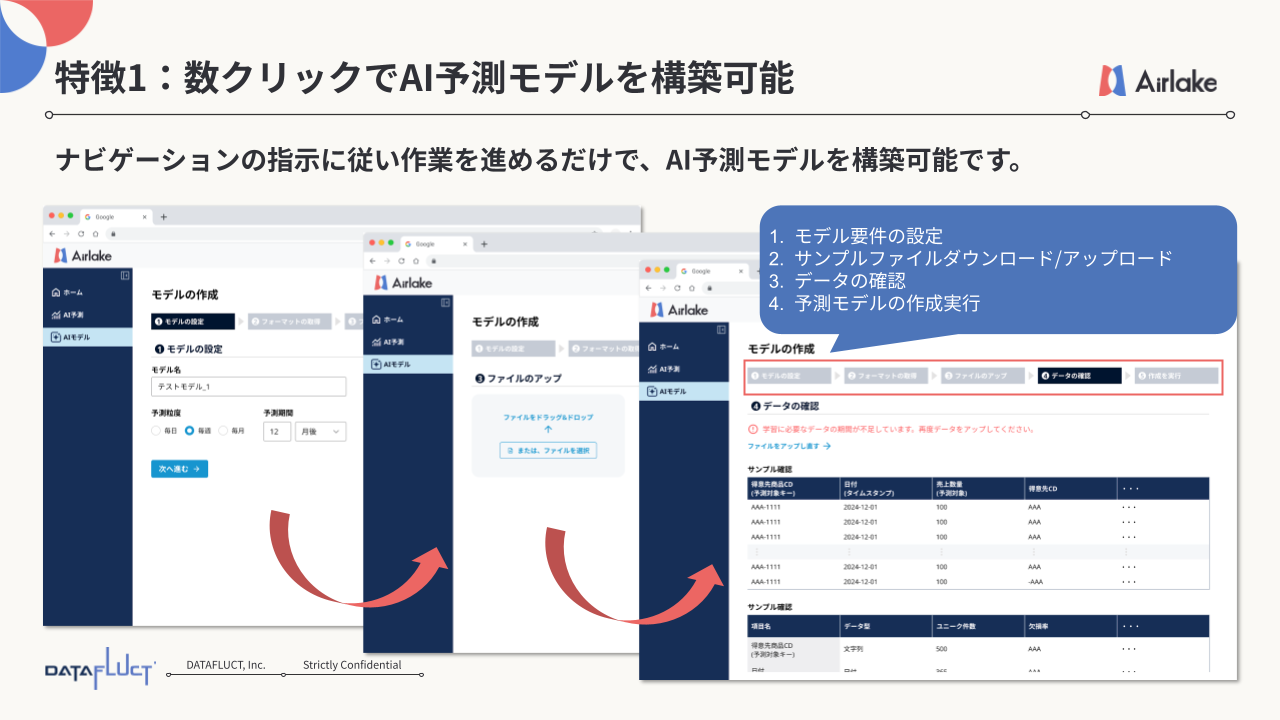The height and width of the screenshot is (720, 1280).
Task: Open a new browser tab with the plus button
Action: (163, 217)
